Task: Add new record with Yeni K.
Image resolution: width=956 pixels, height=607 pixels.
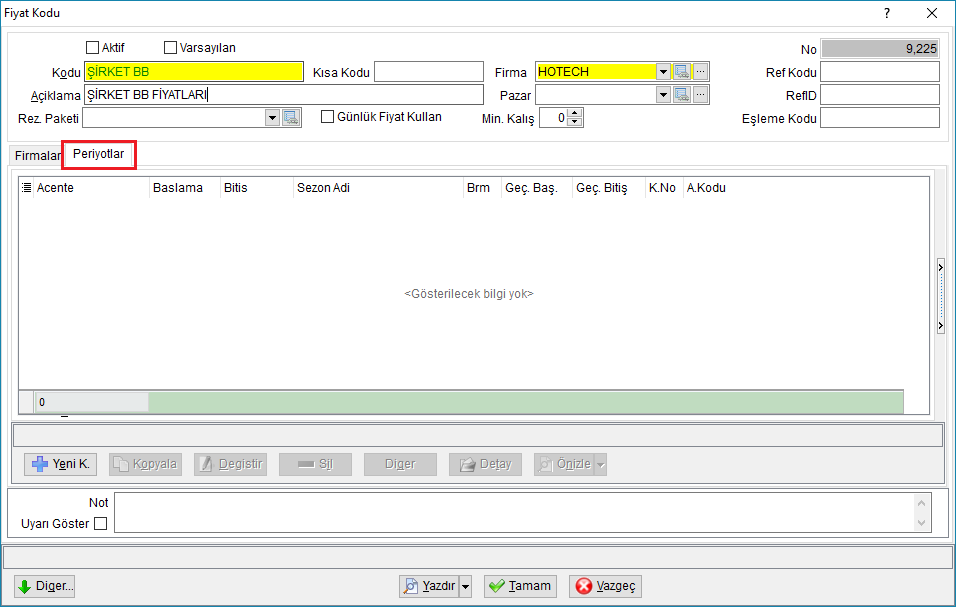Action: tap(60, 464)
